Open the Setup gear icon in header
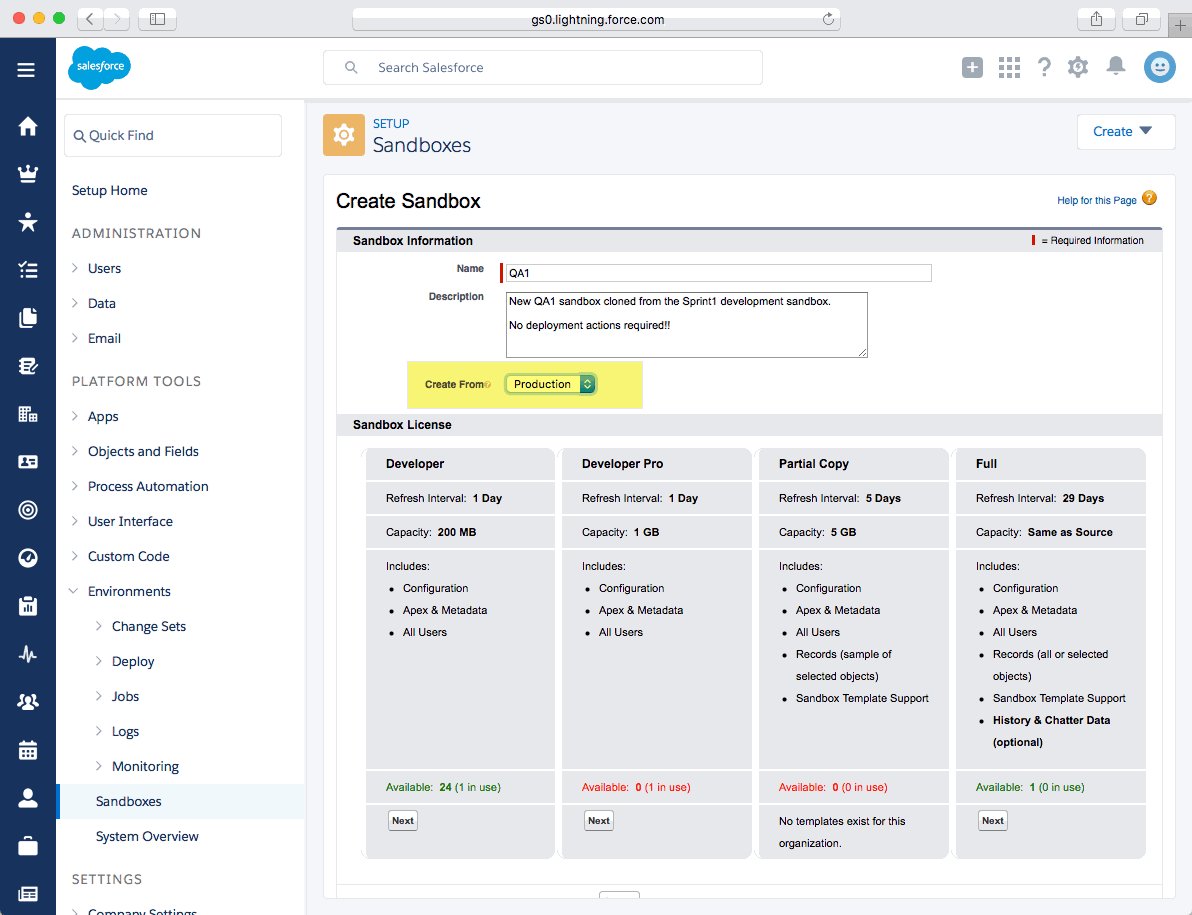1192x915 pixels. tap(1077, 68)
